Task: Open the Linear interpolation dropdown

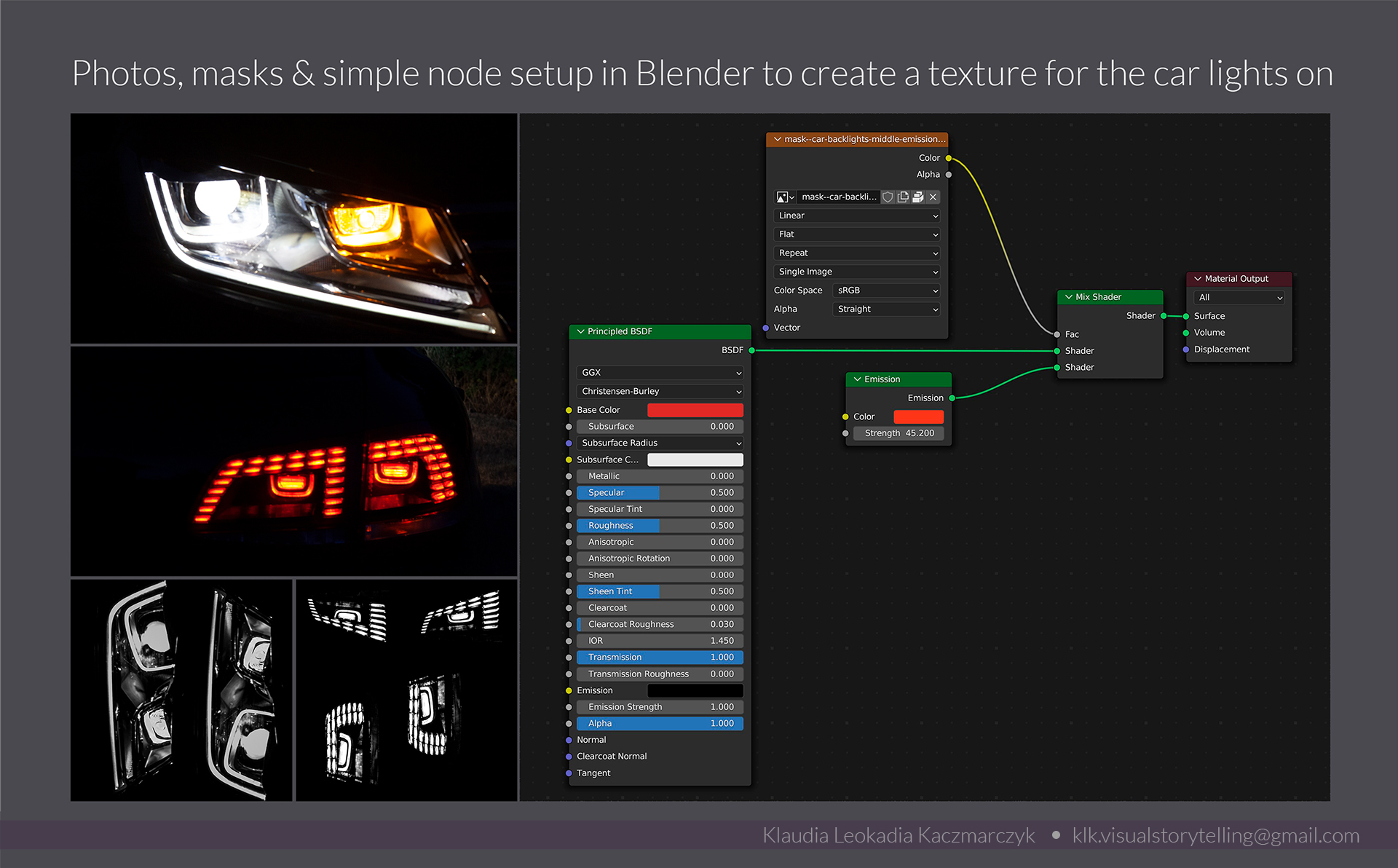Action: [856, 216]
